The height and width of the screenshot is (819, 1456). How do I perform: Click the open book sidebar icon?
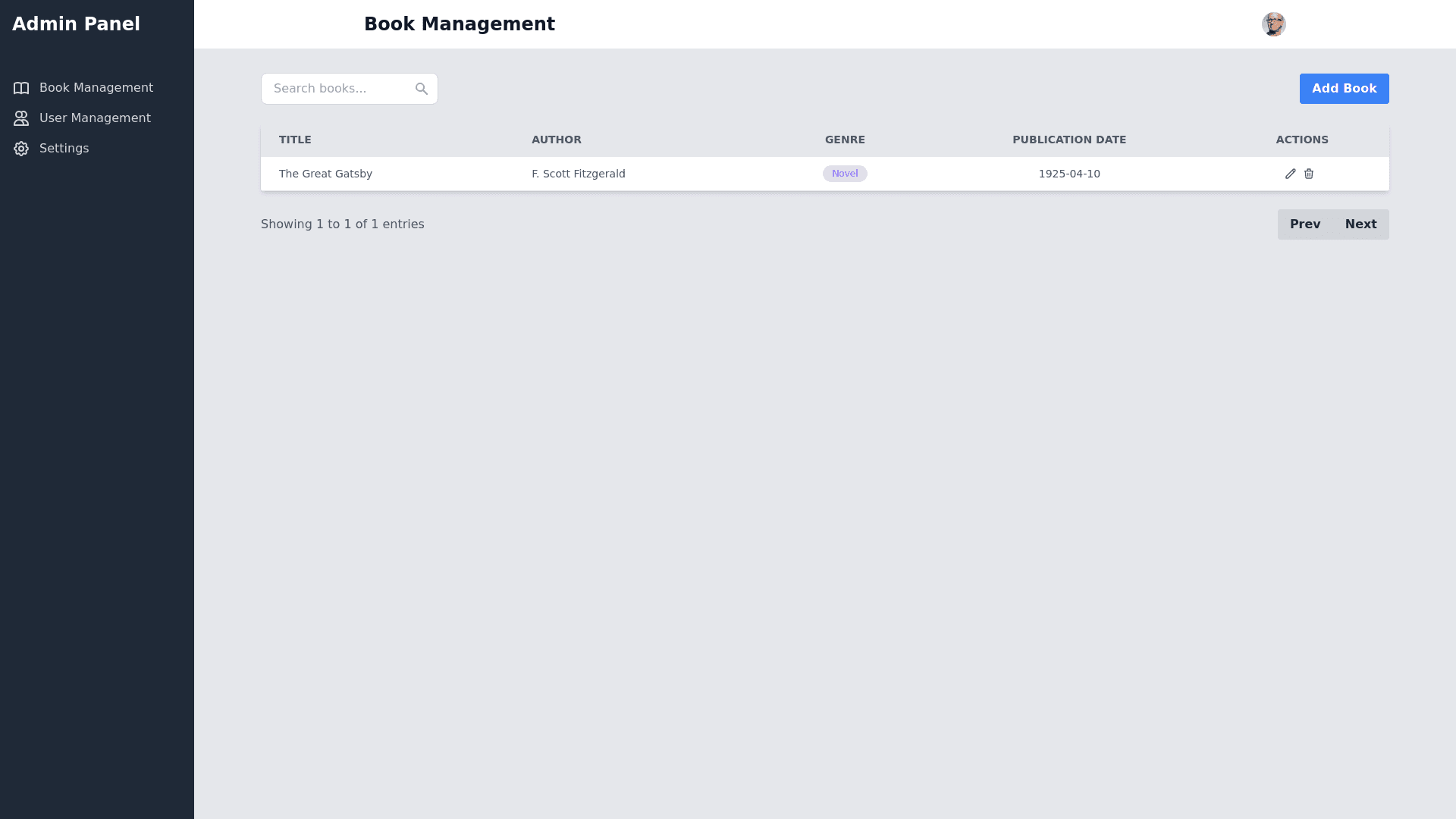(x=21, y=88)
